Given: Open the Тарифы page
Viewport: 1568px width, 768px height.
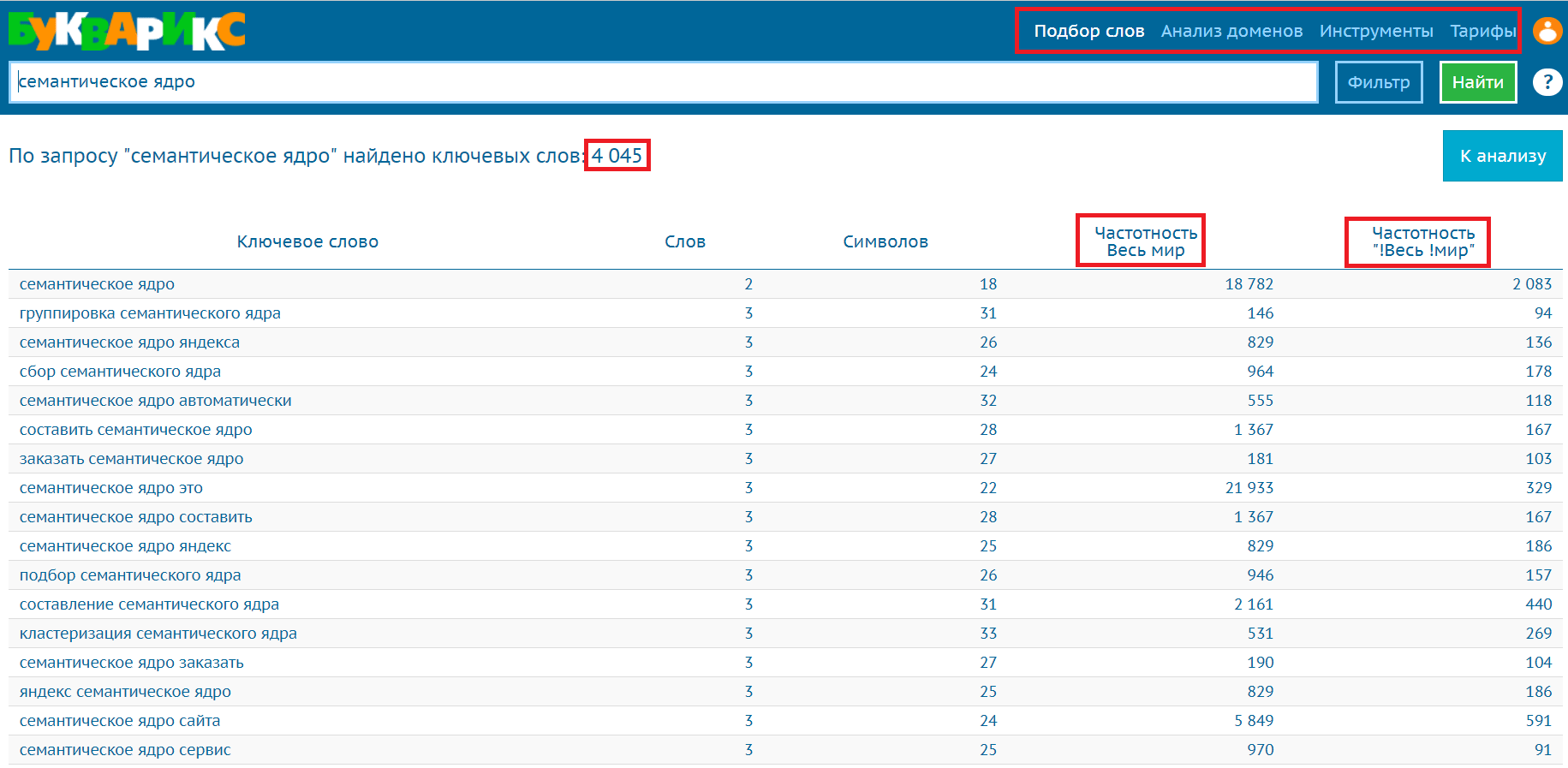Looking at the screenshot, I should click(1482, 31).
